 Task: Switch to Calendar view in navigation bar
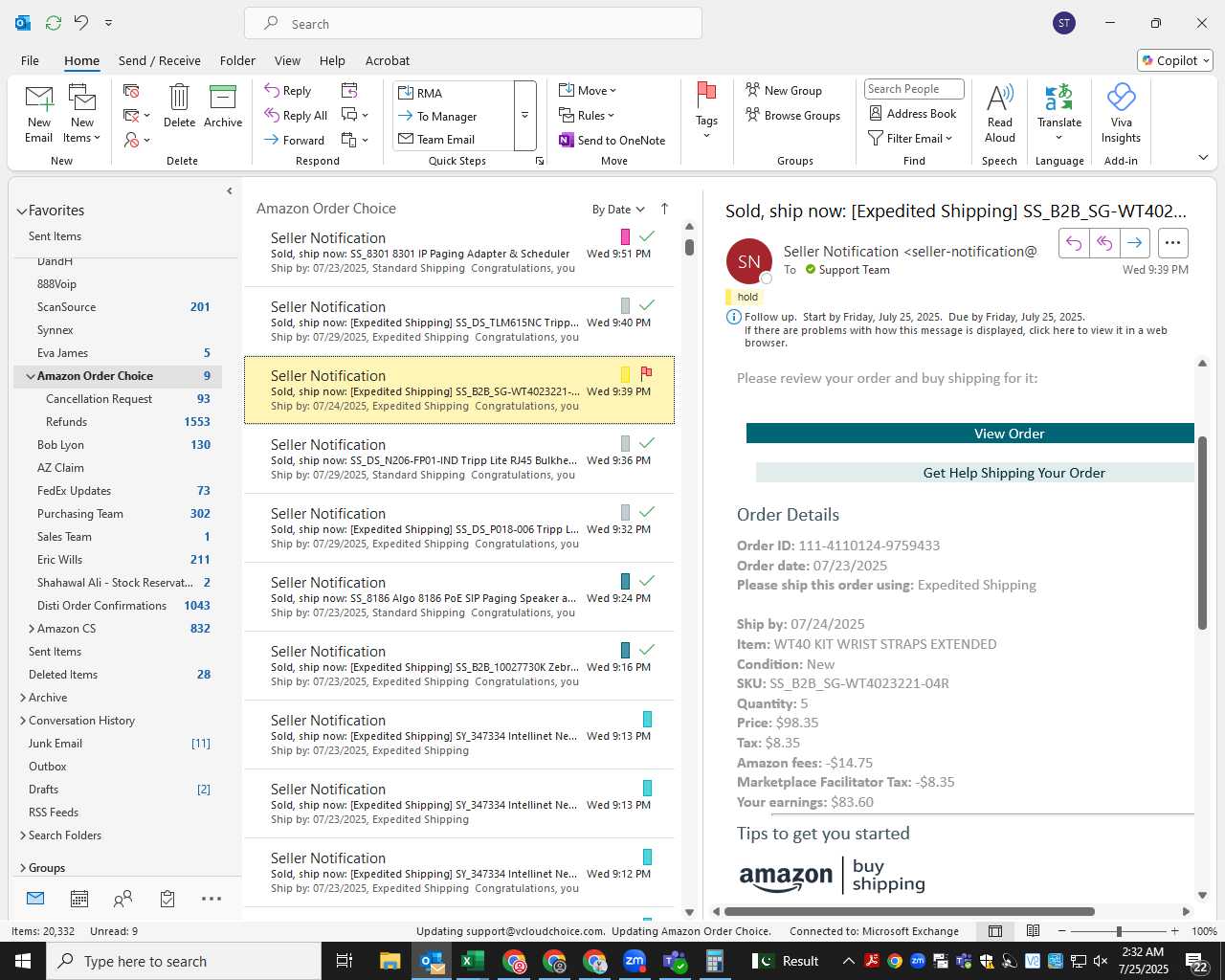click(79, 898)
